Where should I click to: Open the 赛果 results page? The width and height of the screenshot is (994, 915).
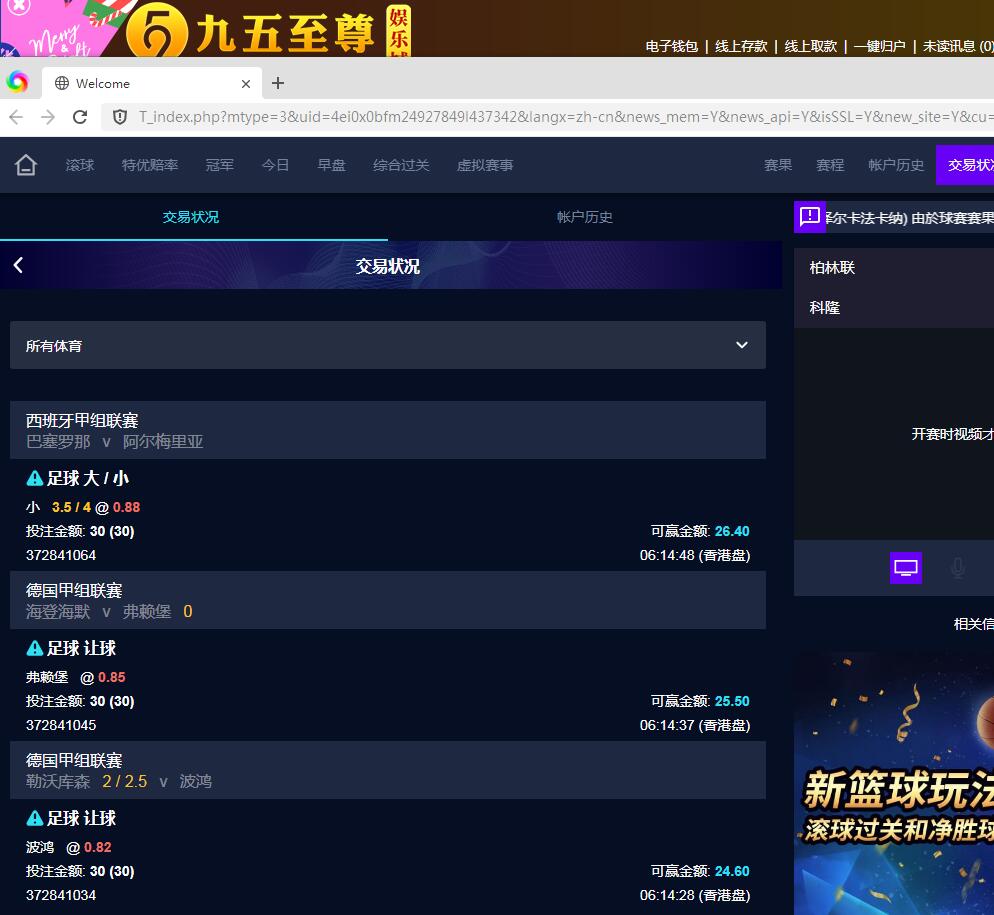[778, 165]
